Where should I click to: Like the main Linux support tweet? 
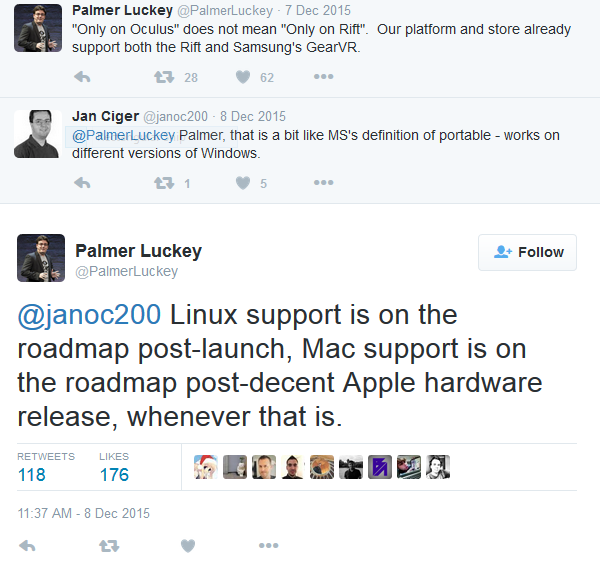pyautogui.click(x=187, y=546)
